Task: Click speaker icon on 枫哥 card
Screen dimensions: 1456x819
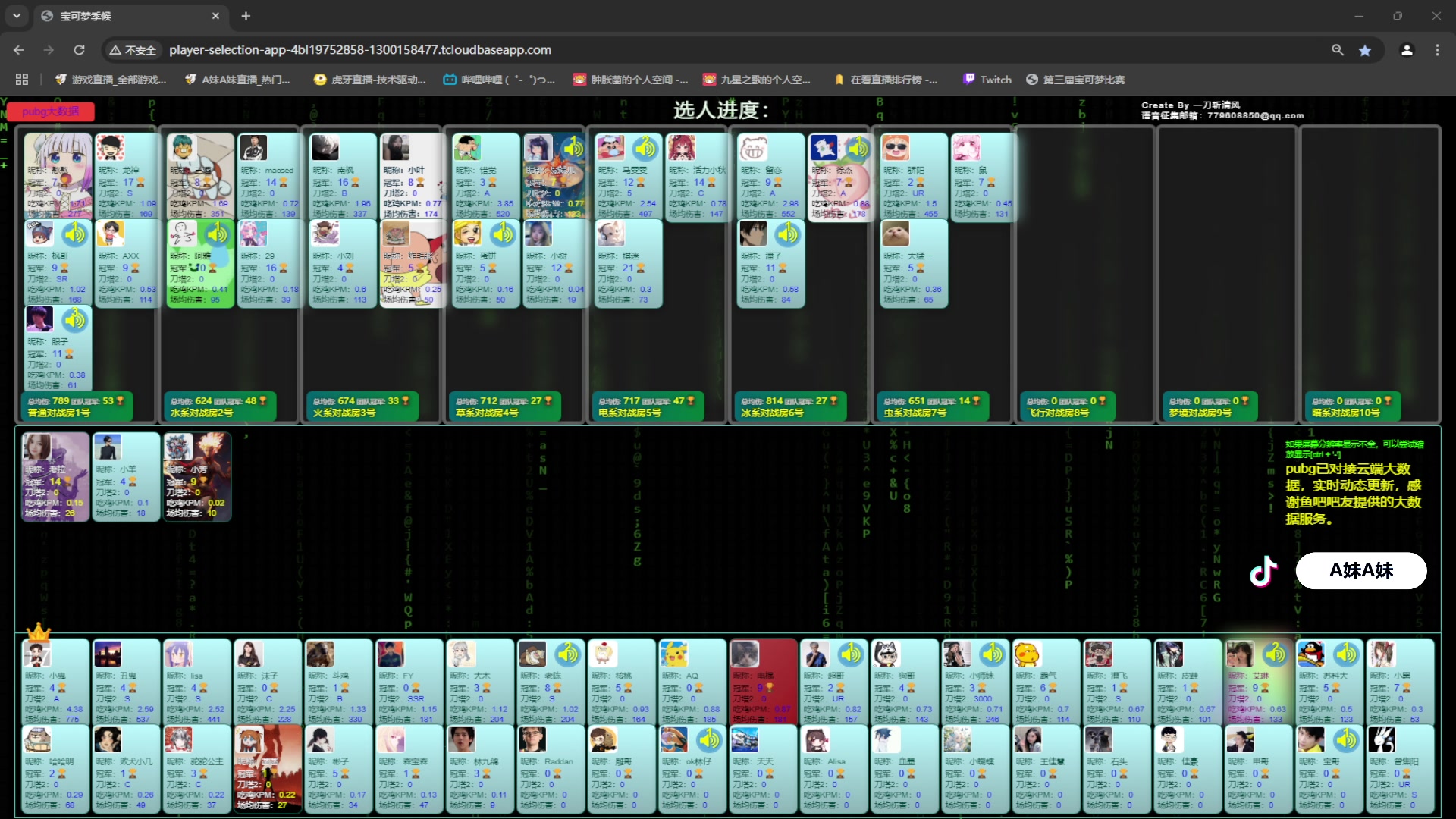Action: coord(75,234)
